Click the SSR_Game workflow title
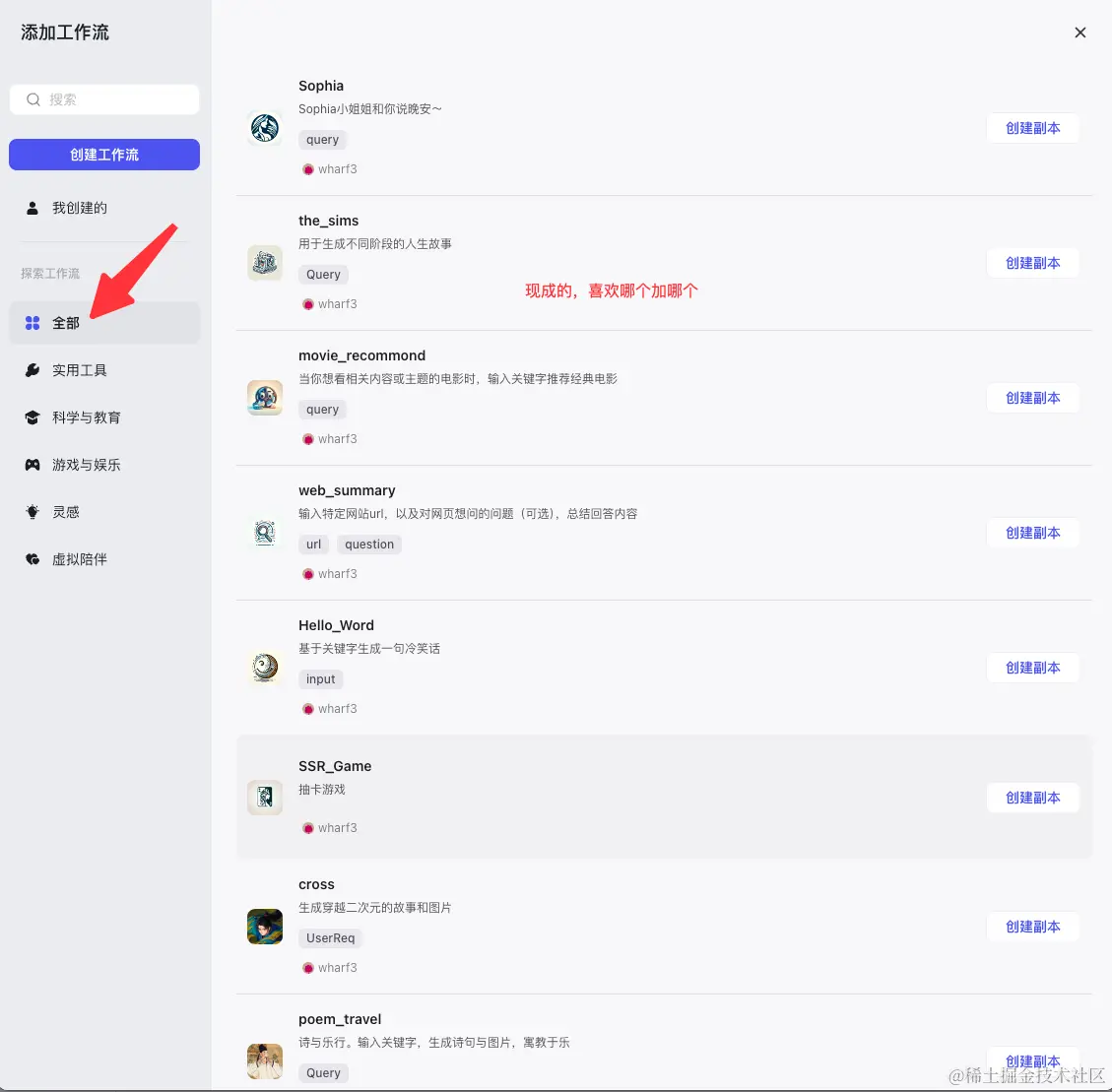1112x1092 pixels. [335, 766]
